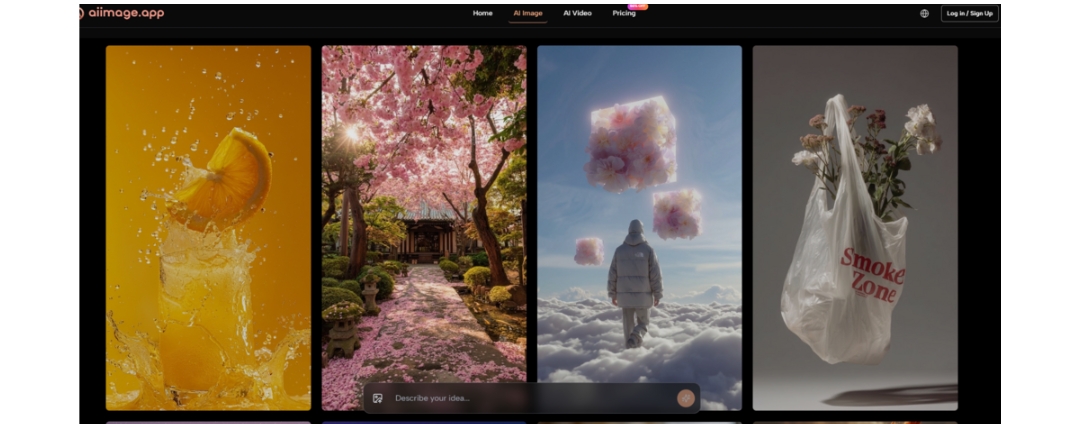Open the Pricing page
The image size is (1079, 424).
tap(624, 13)
